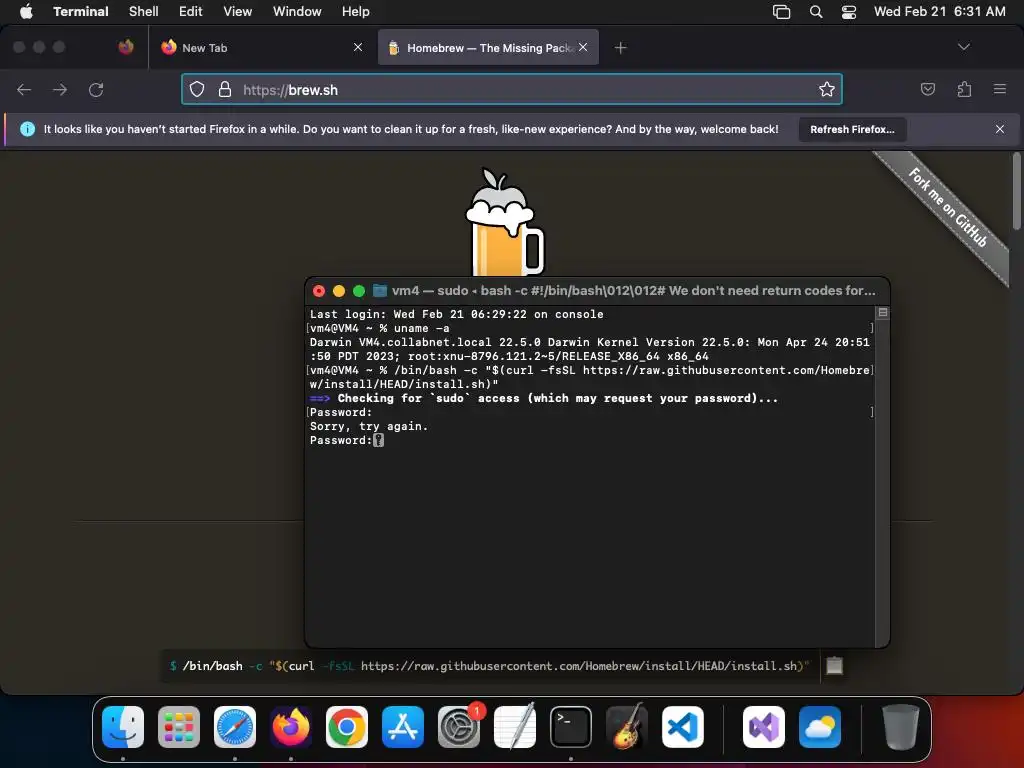Open the Edit menu

pyautogui.click(x=191, y=11)
